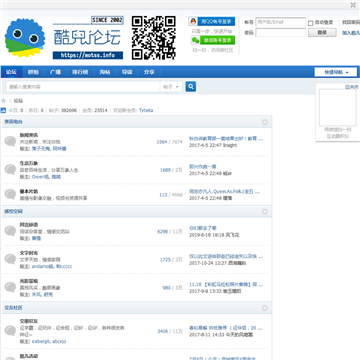Click the 2017-10-24 12:27 latest post date
The height and width of the screenshot is (360, 360).
click(x=208, y=263)
